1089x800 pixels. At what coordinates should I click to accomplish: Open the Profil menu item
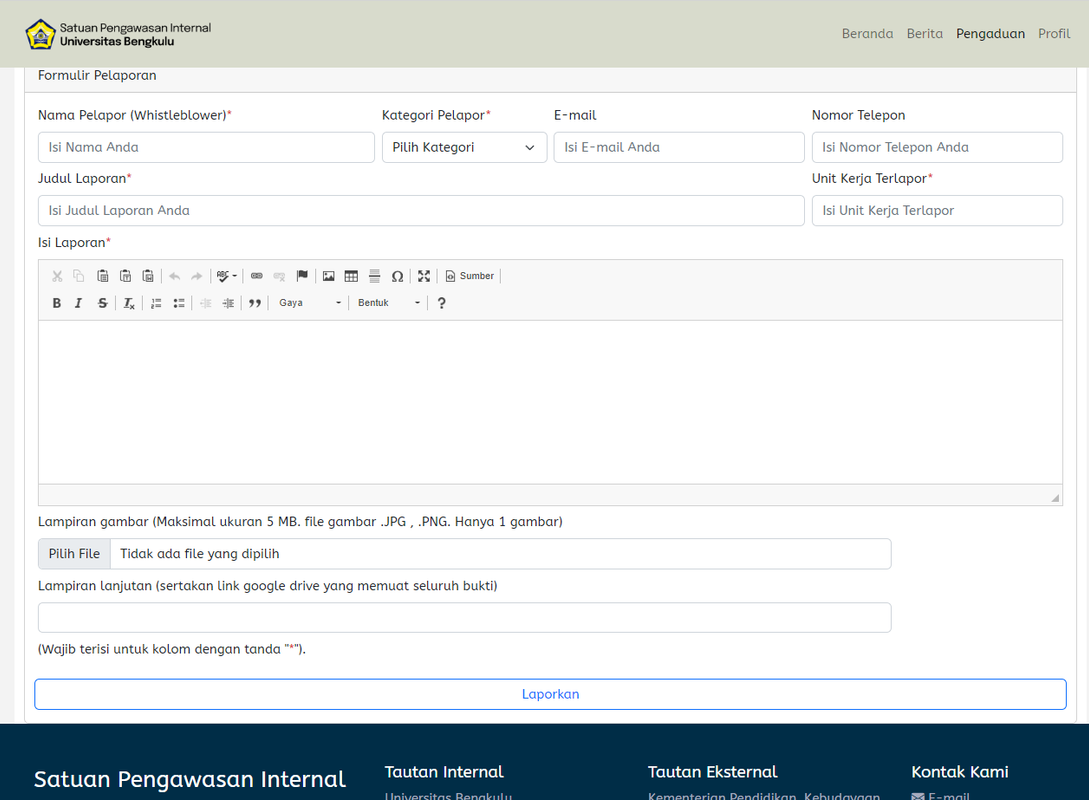1054,33
